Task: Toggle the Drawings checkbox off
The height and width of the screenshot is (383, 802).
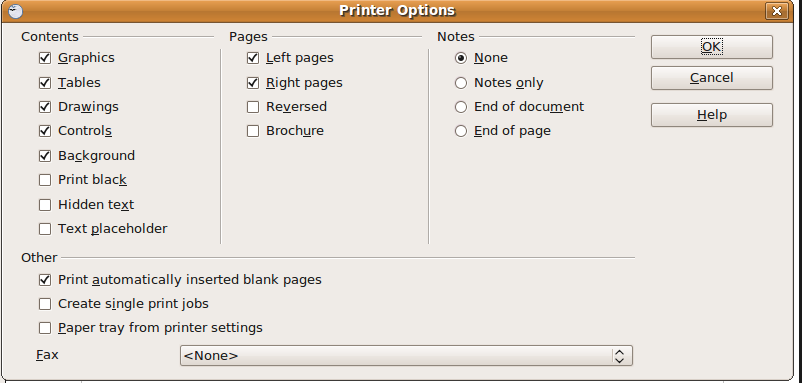Action: pos(45,106)
